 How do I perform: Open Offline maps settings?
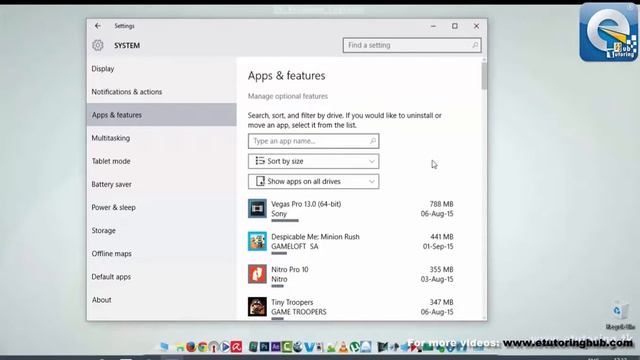[x=161, y=253]
